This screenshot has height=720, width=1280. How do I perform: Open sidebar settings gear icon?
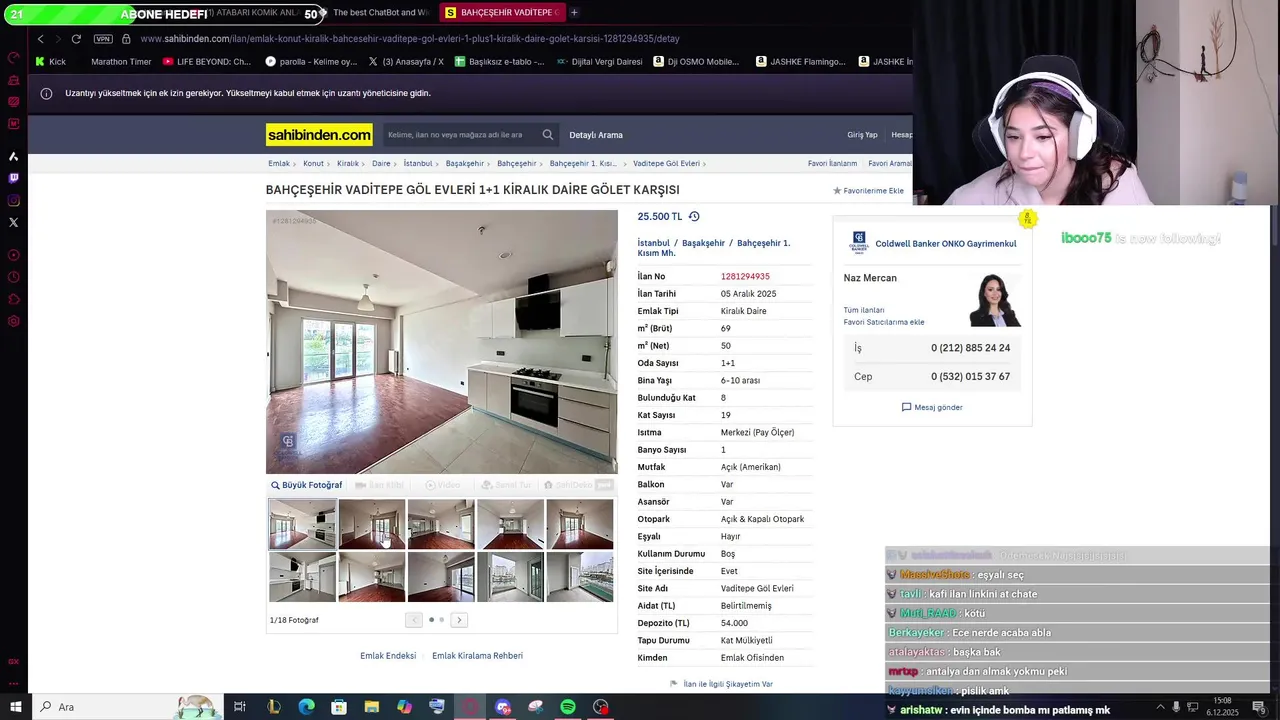click(x=13, y=321)
